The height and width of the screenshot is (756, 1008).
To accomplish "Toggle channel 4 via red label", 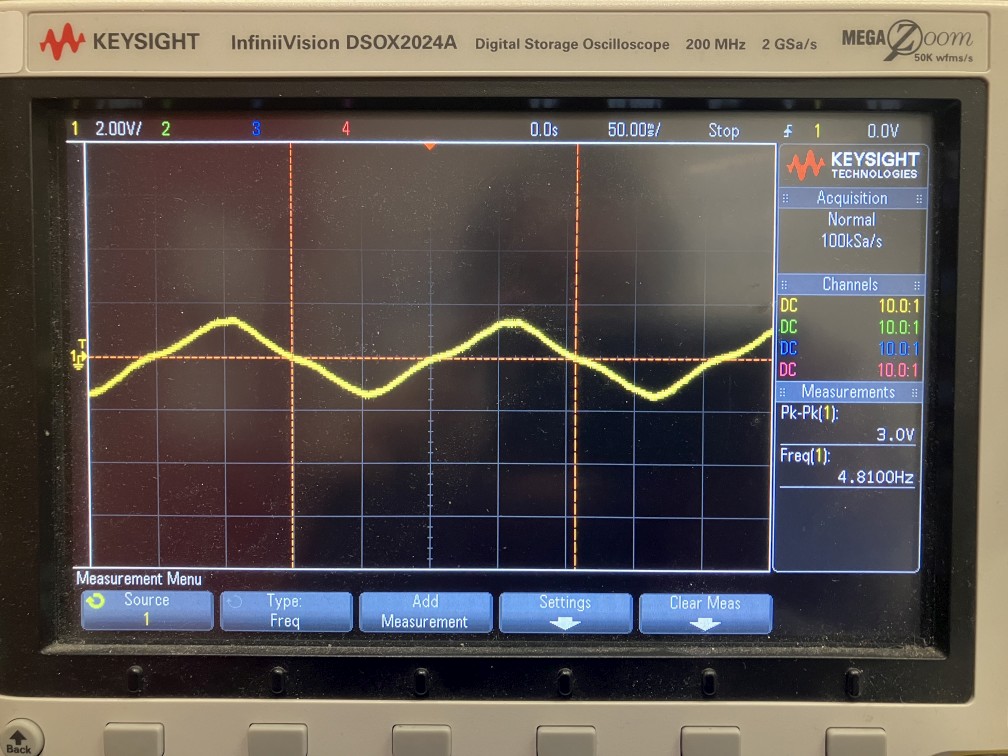I will [x=345, y=129].
